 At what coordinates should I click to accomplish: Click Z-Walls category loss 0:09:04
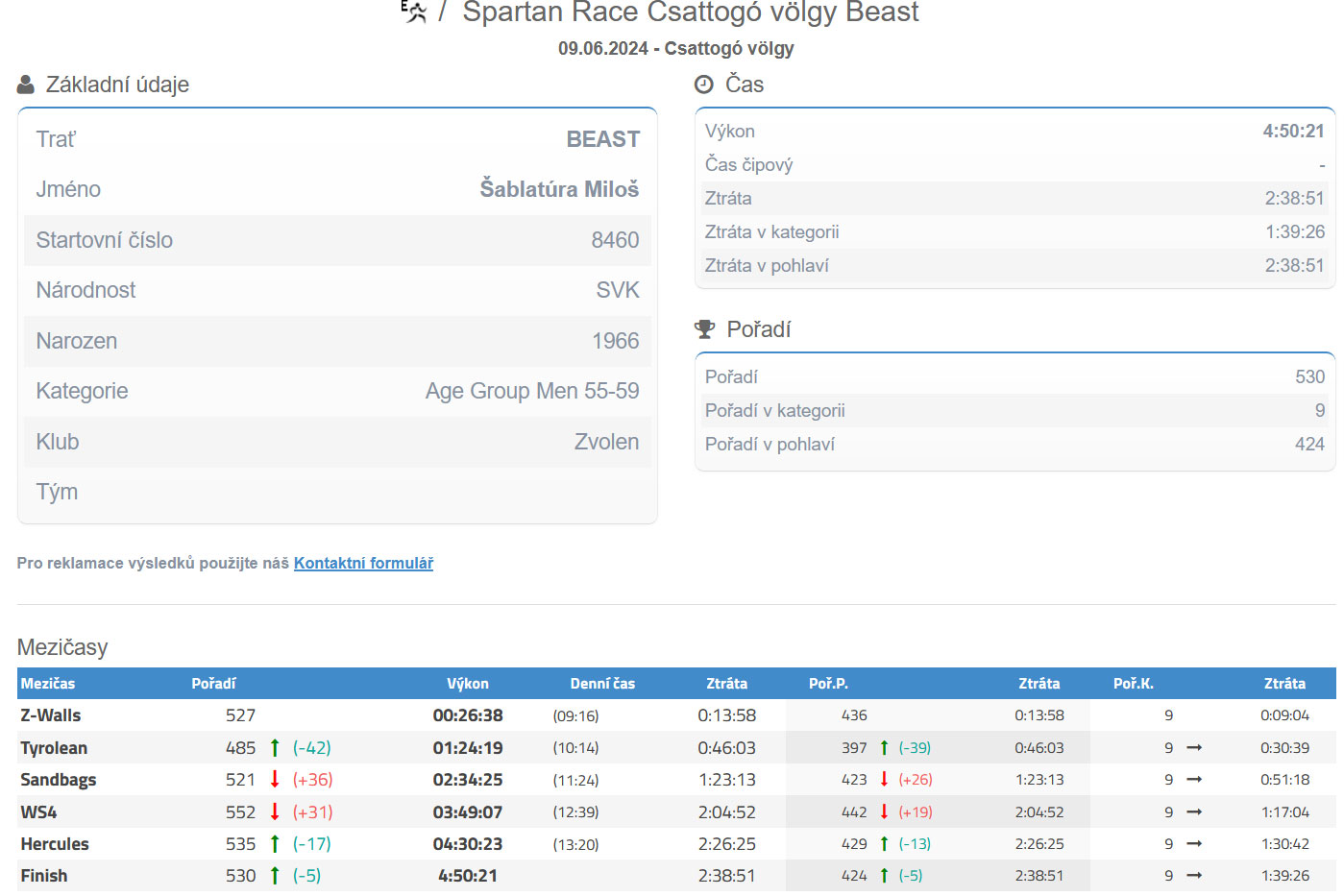pos(1284,715)
